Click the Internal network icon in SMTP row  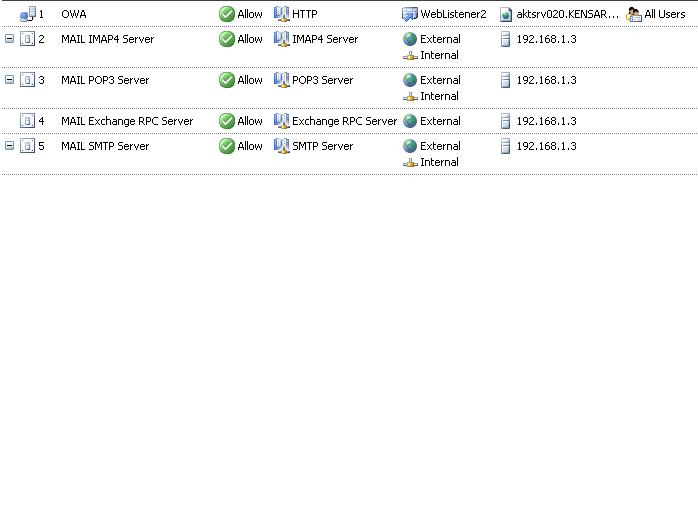(x=410, y=163)
